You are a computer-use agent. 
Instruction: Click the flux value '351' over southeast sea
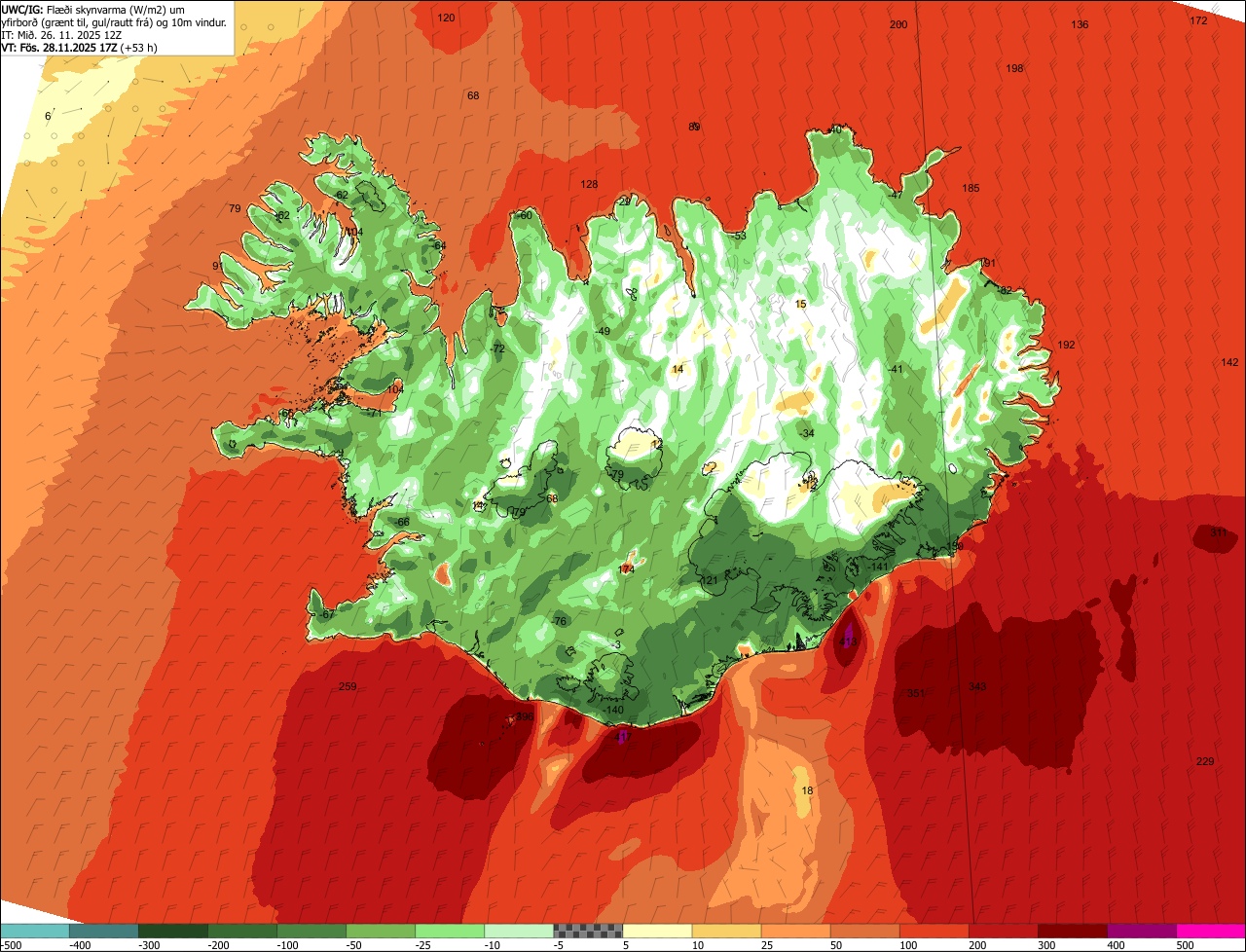[915, 693]
